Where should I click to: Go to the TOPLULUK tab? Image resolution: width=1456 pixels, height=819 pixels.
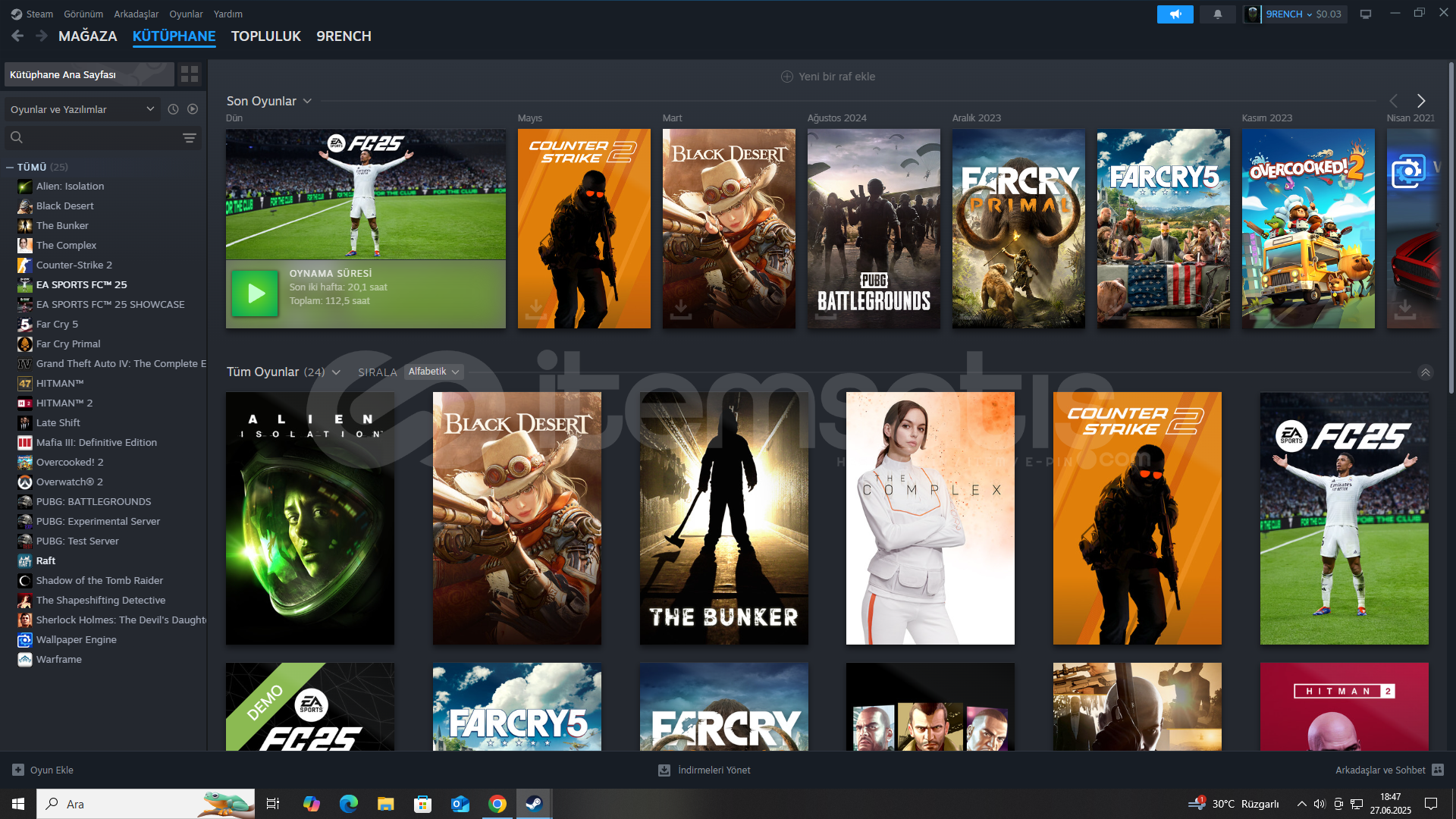[x=266, y=36]
